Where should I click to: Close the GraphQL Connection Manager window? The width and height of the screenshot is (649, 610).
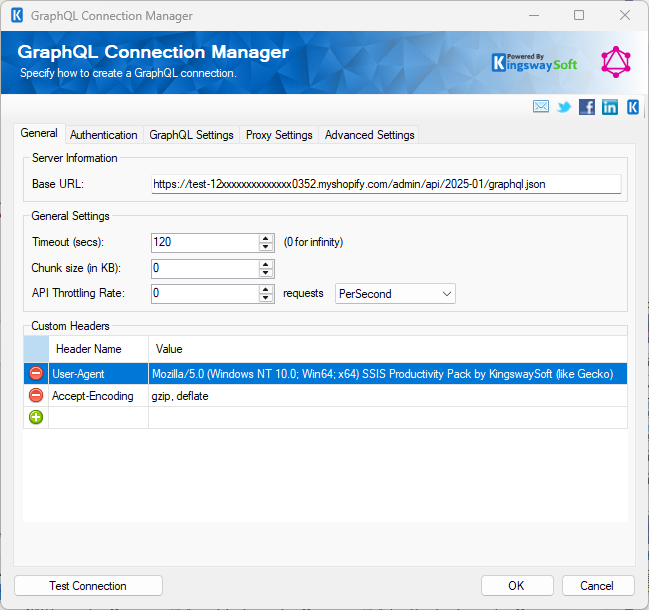tap(625, 16)
